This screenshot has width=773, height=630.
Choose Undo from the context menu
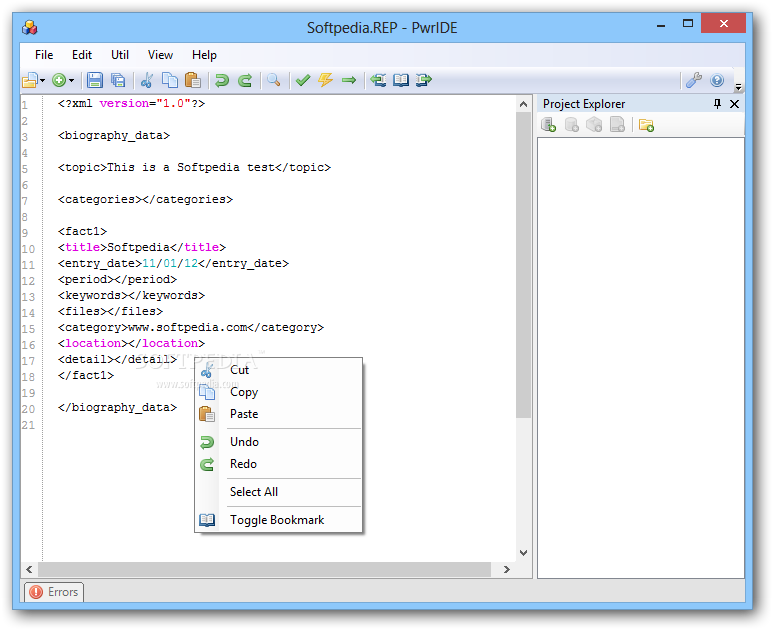pyautogui.click(x=279, y=442)
